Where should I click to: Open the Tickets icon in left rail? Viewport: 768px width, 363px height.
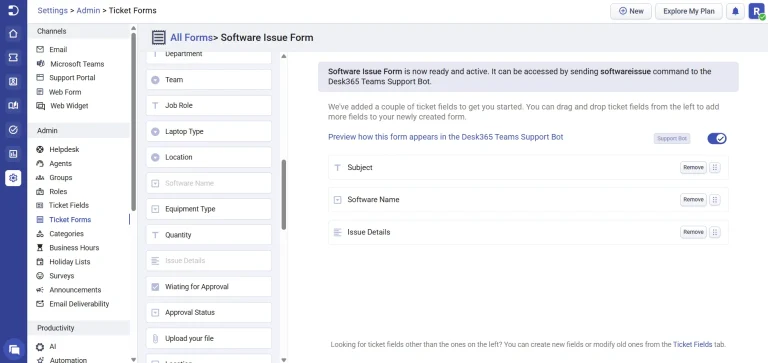[x=13, y=58]
